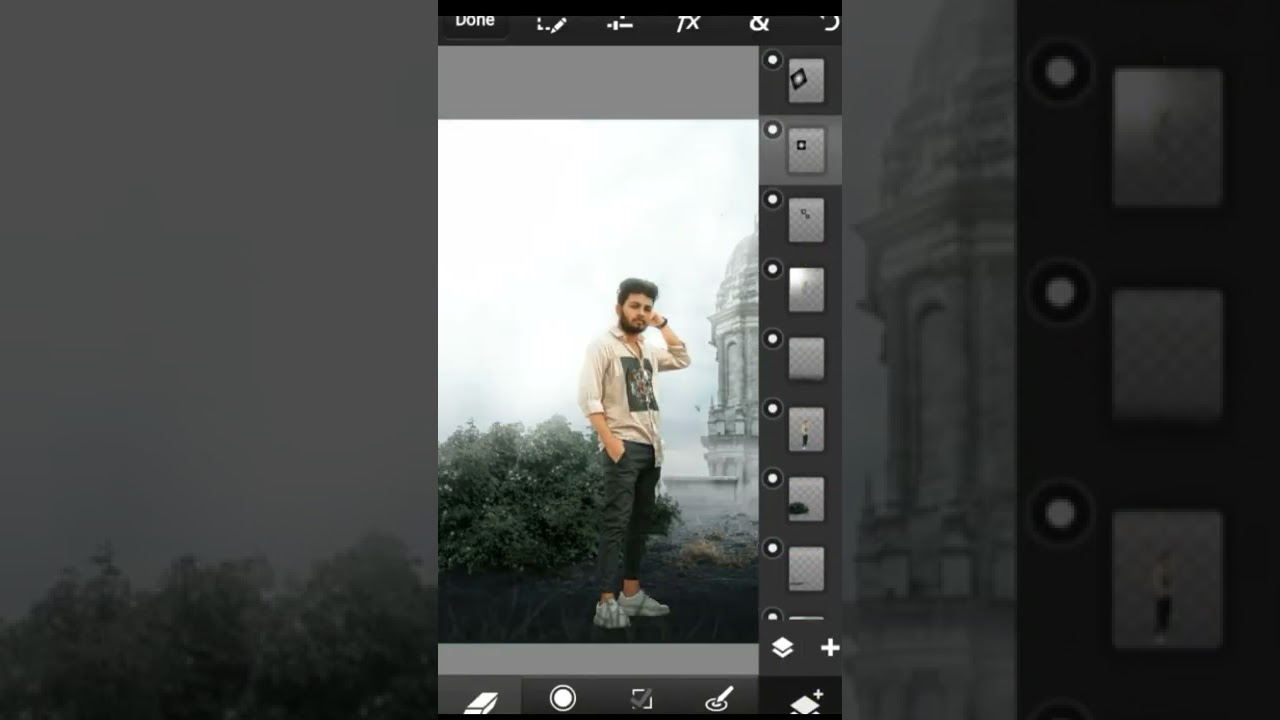Image resolution: width=1280 pixels, height=720 pixels.
Task: Select the empty transparent layer thumbnail
Action: click(806, 358)
